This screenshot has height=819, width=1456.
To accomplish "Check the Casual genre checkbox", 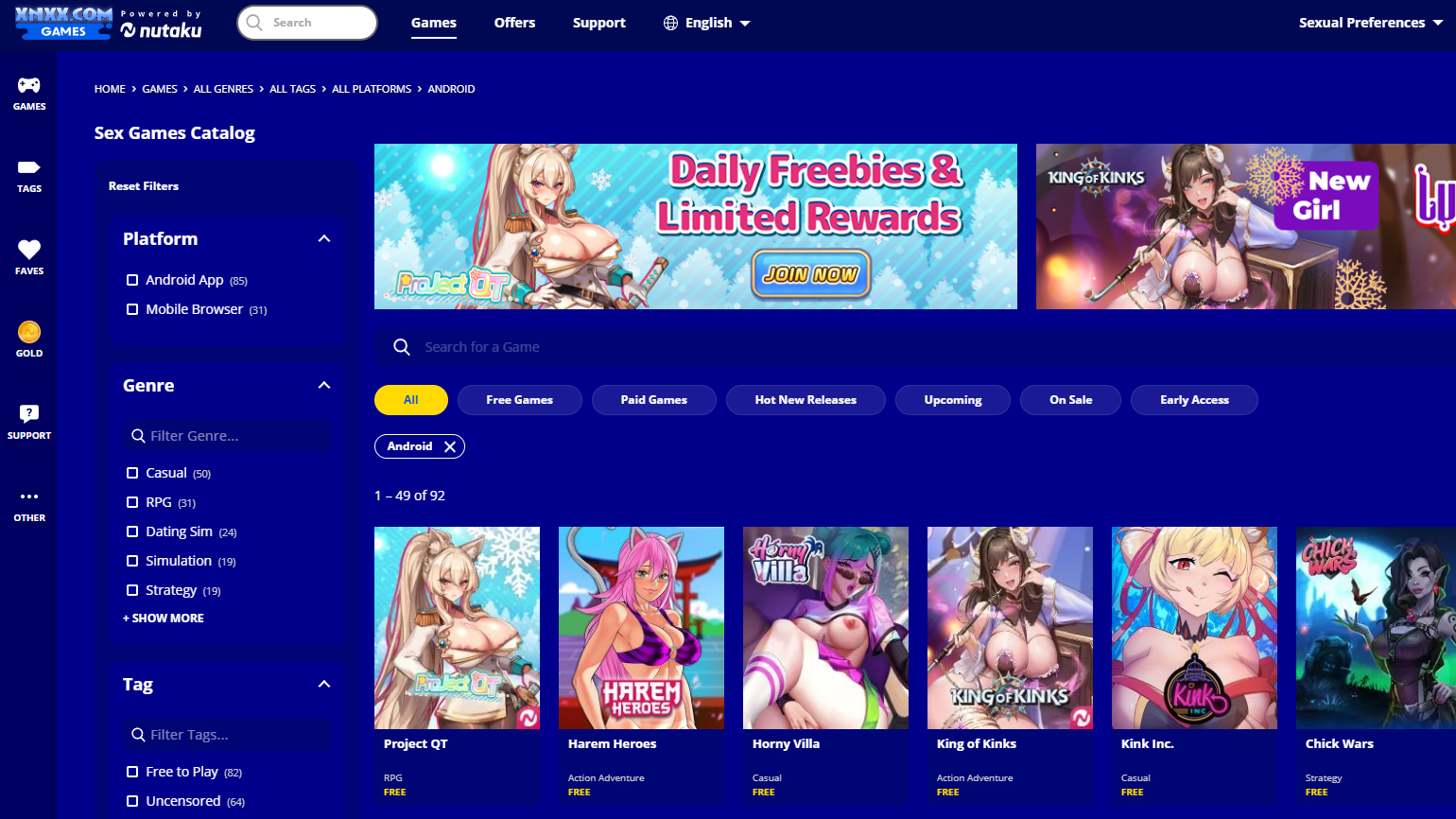I will coord(132,473).
